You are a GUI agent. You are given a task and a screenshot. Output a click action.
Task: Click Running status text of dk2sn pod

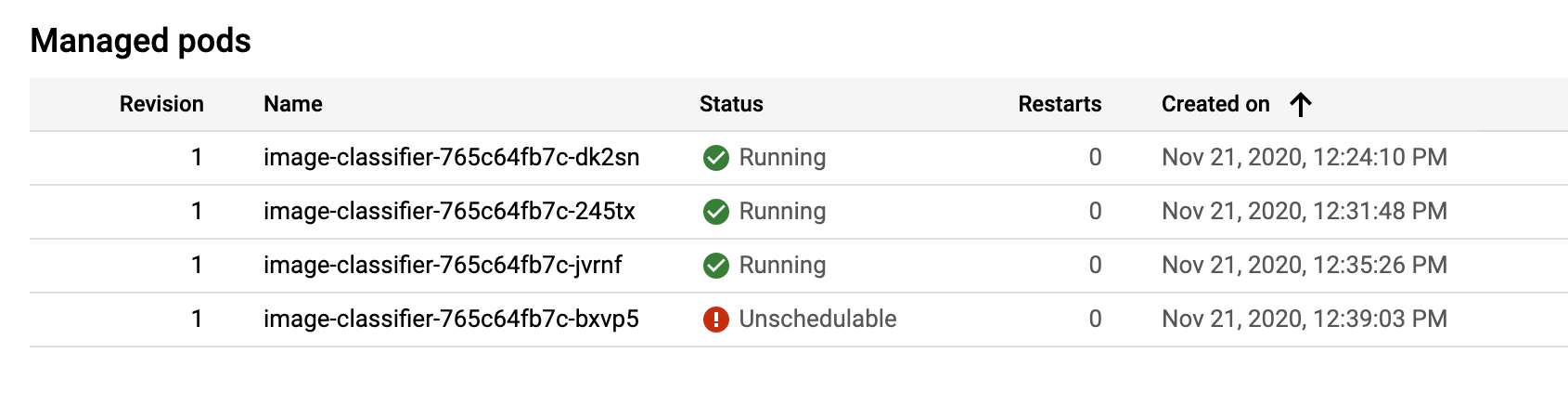click(x=782, y=157)
